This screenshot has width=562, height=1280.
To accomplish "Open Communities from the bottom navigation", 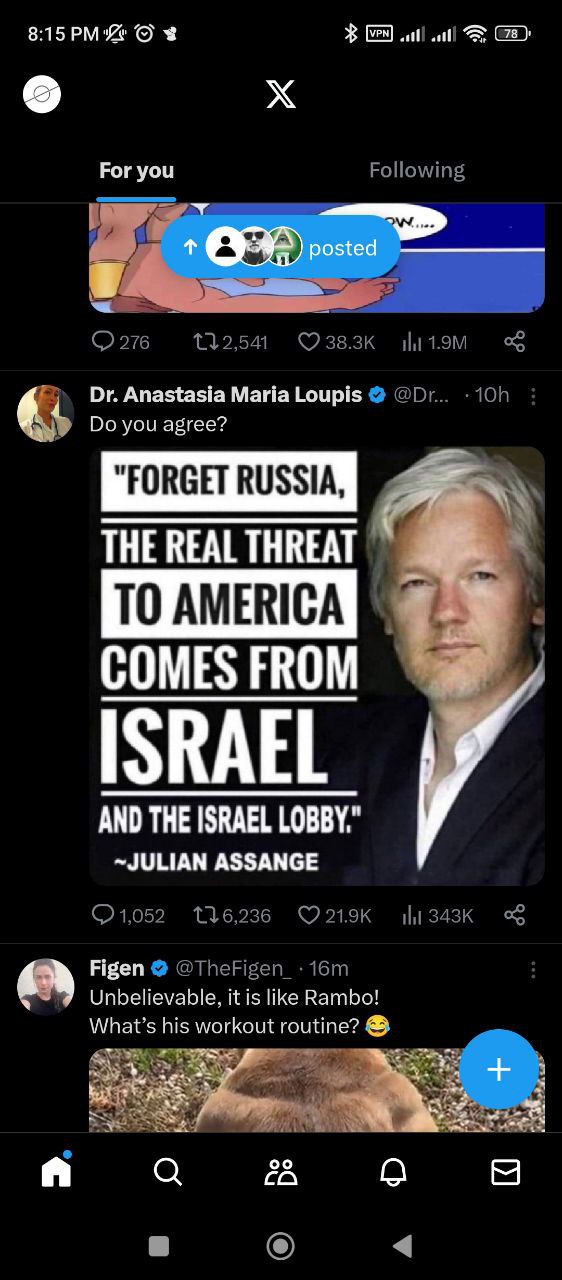I will (281, 1171).
